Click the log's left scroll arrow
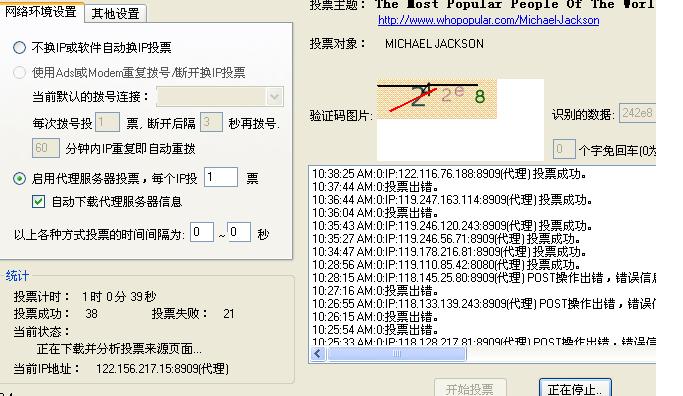 pos(318,354)
